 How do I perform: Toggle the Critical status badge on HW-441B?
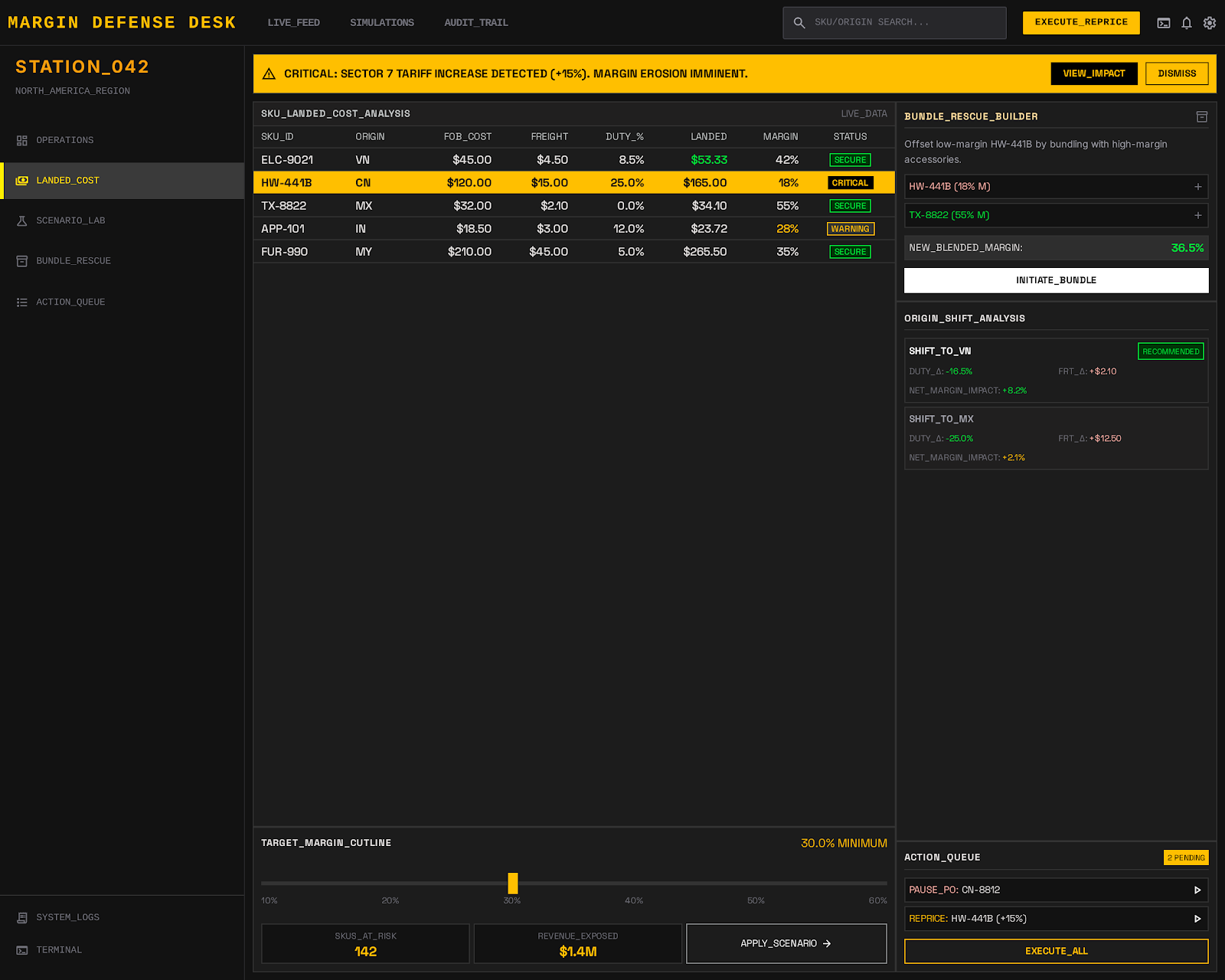pyautogui.click(x=850, y=182)
